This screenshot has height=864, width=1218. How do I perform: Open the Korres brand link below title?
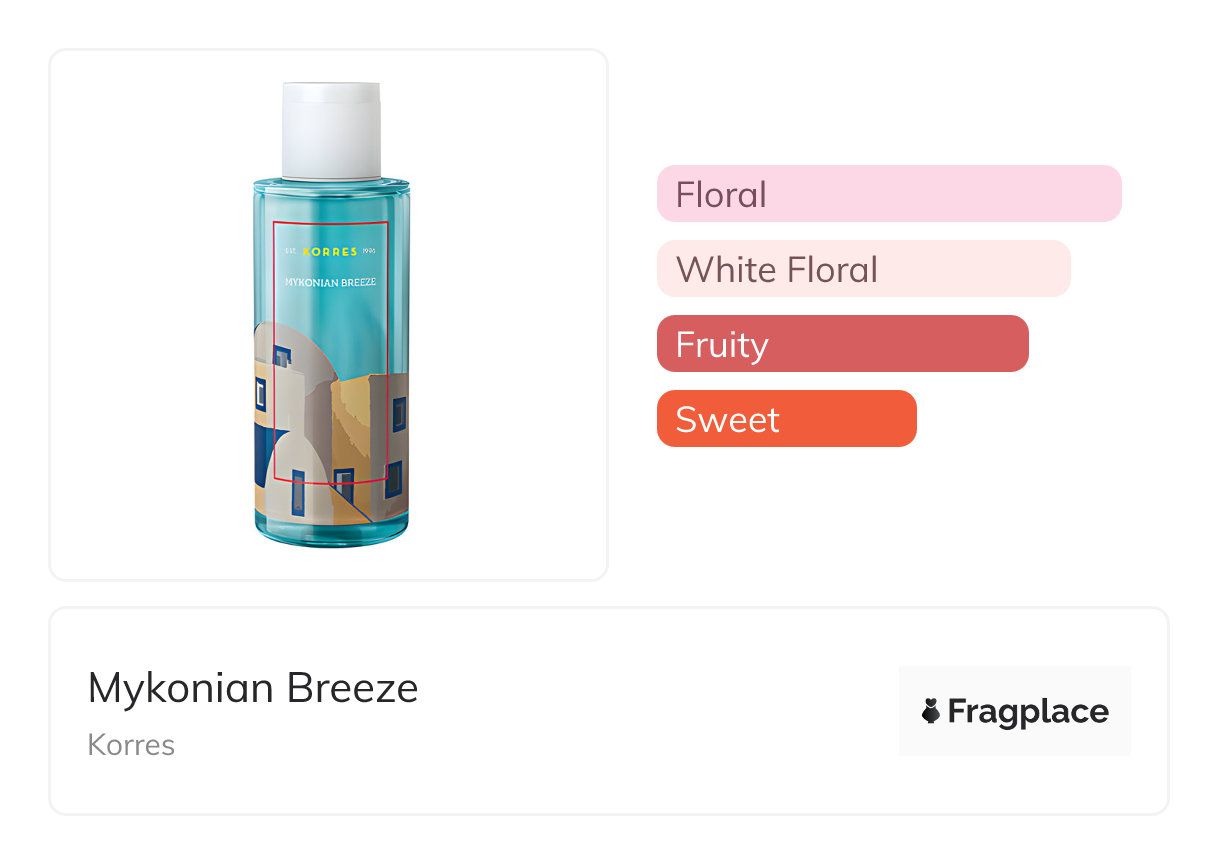point(131,745)
